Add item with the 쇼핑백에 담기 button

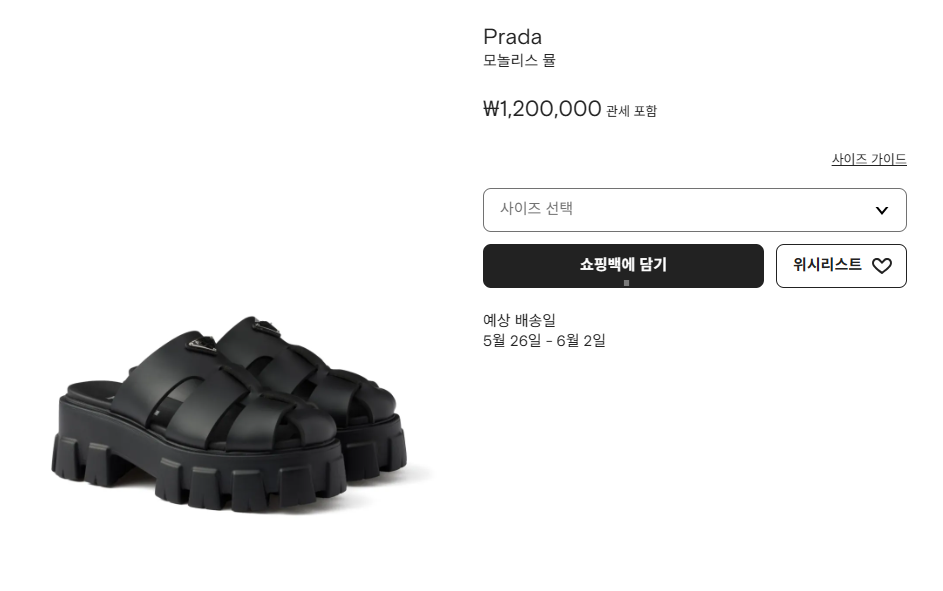click(x=623, y=266)
